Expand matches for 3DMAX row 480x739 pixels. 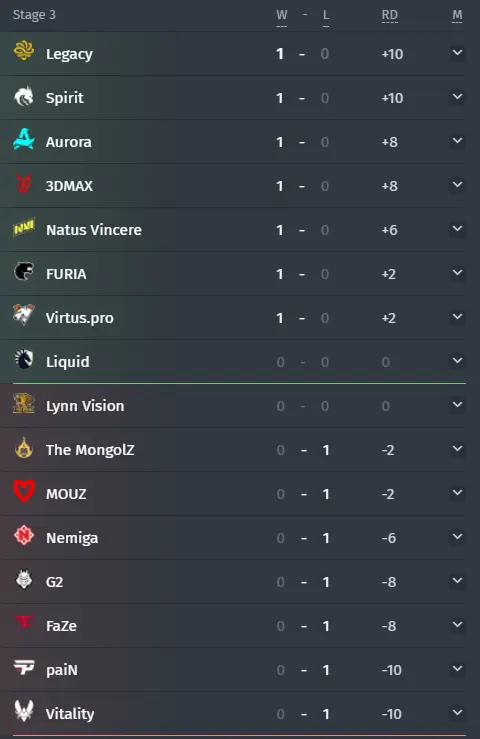pyautogui.click(x=457, y=185)
